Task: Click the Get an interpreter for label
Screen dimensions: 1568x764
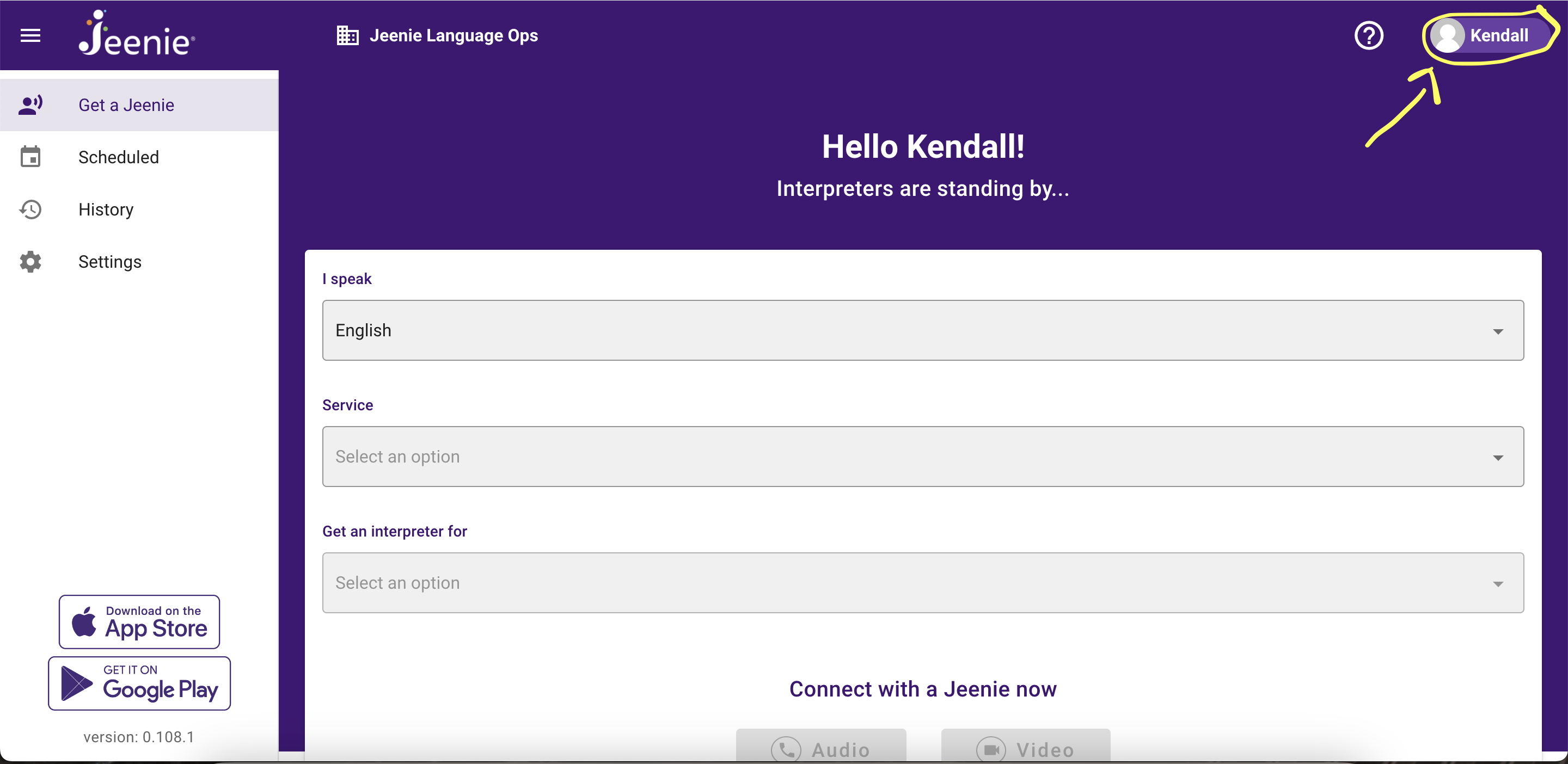Action: [394, 531]
